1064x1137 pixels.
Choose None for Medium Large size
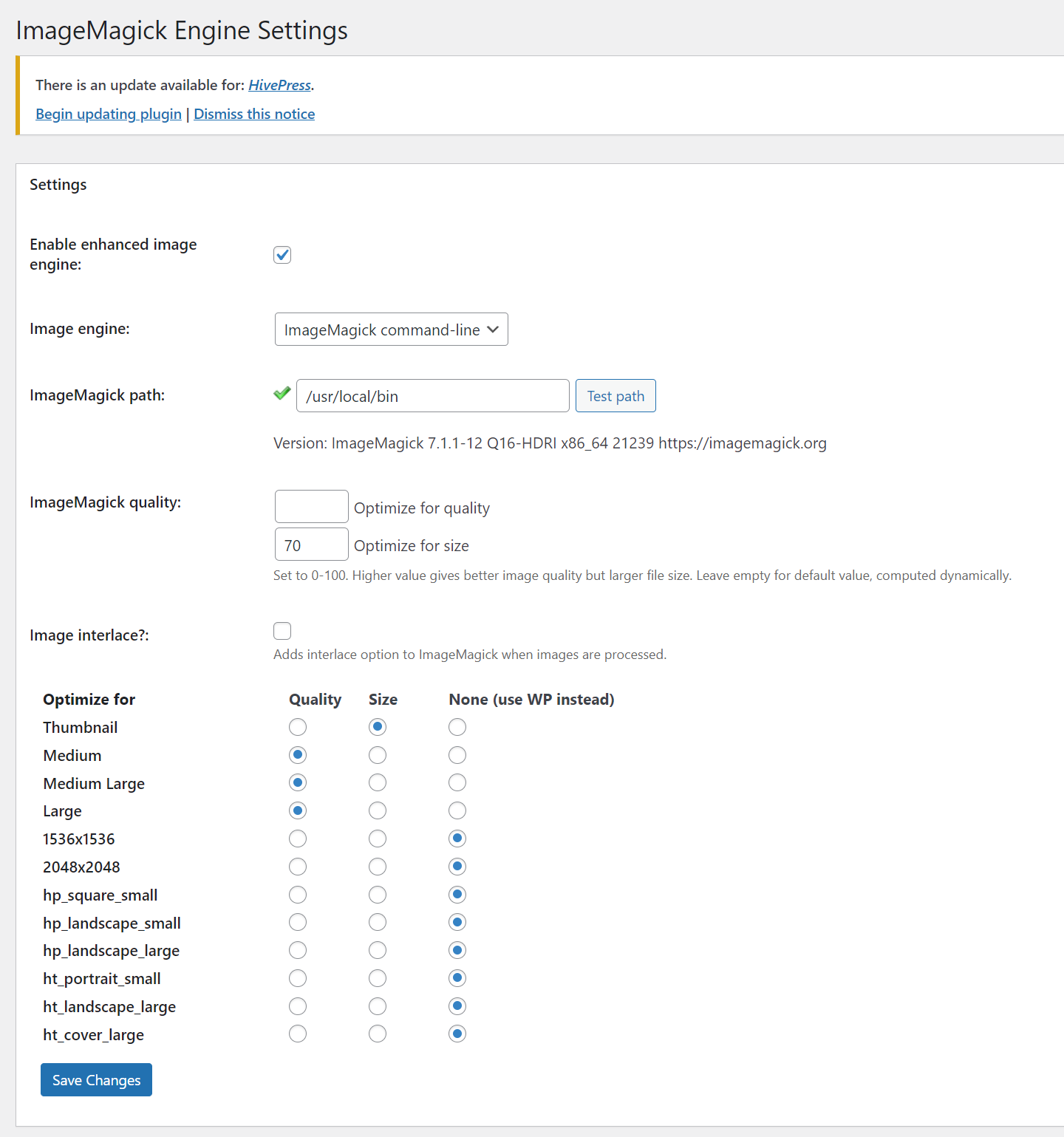tap(457, 782)
